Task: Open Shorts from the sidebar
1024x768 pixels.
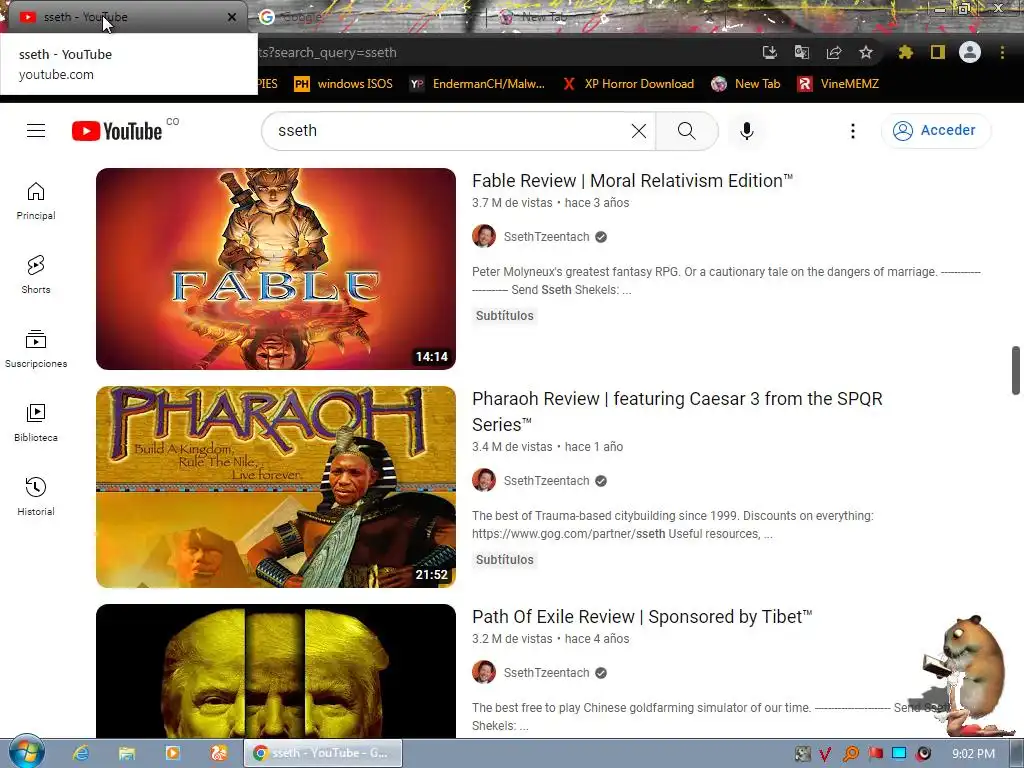Action: [36, 275]
